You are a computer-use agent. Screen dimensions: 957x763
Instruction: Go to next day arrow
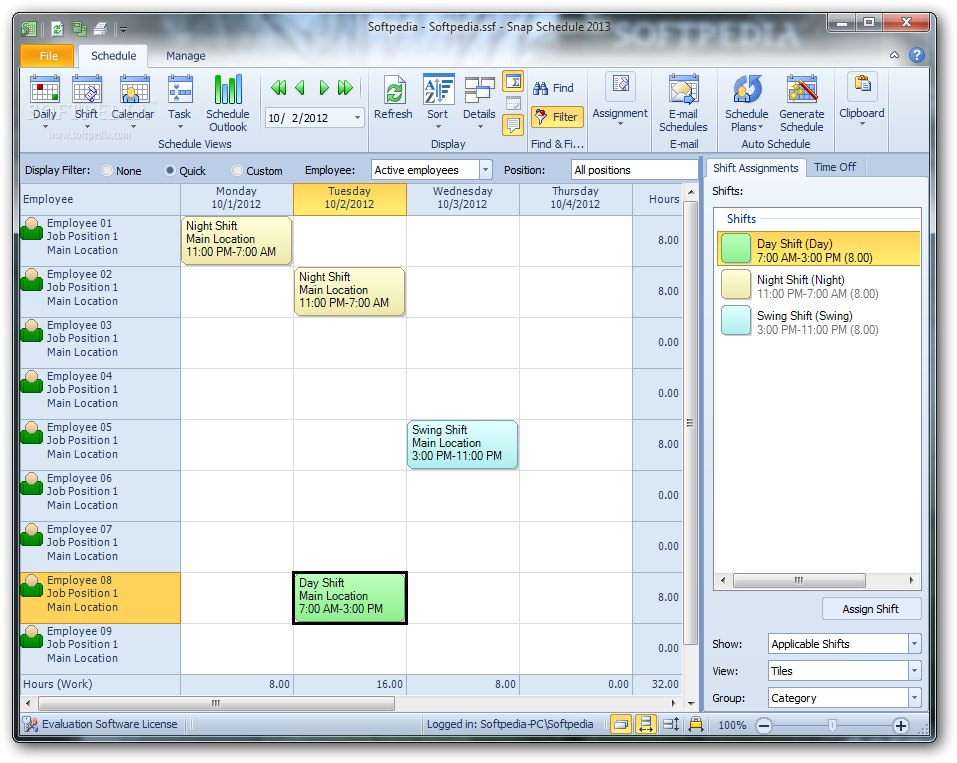click(x=323, y=88)
